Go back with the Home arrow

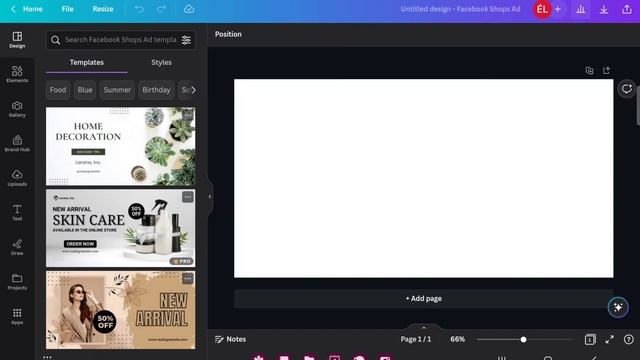tap(13, 9)
